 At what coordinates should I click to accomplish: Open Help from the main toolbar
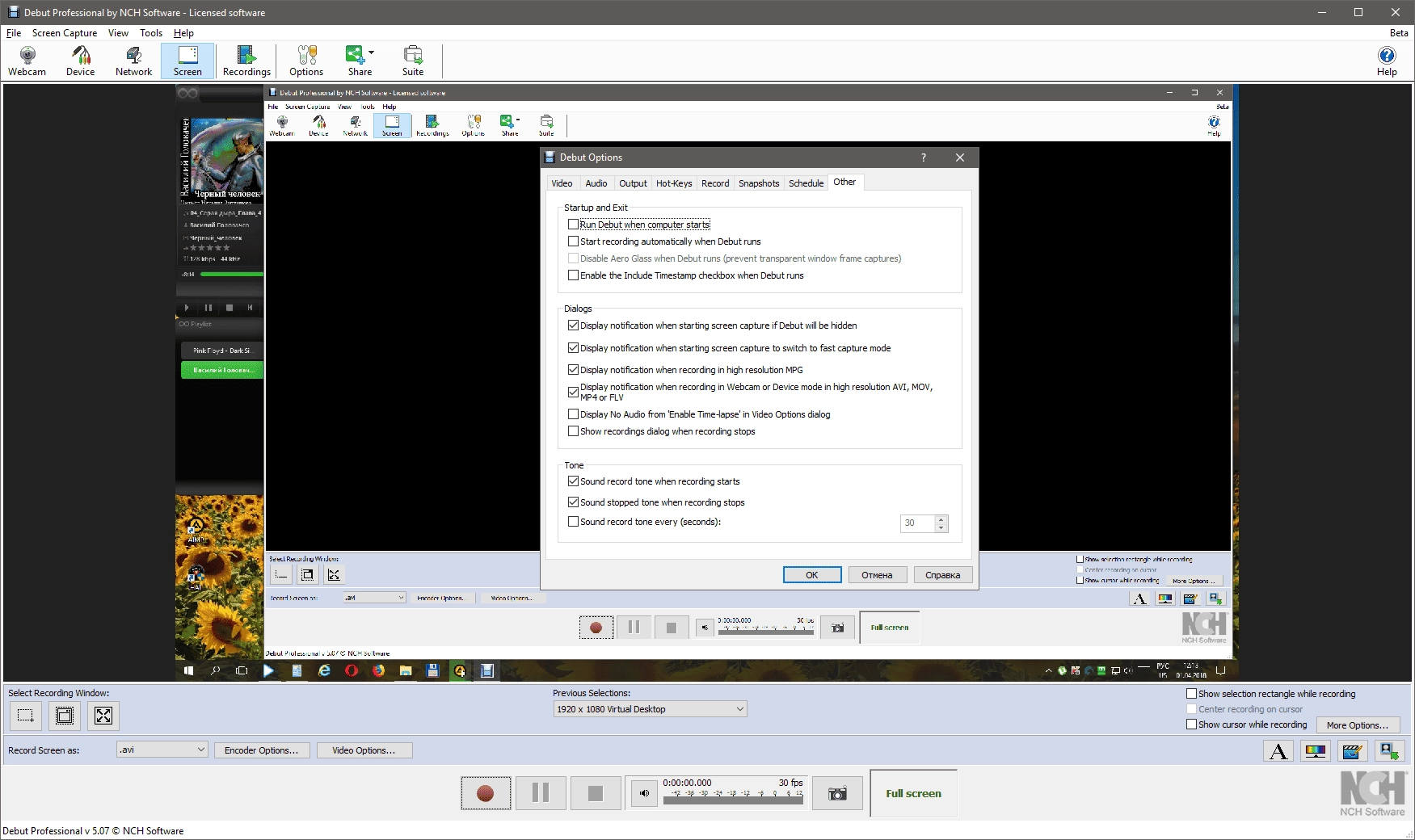pos(1387,61)
